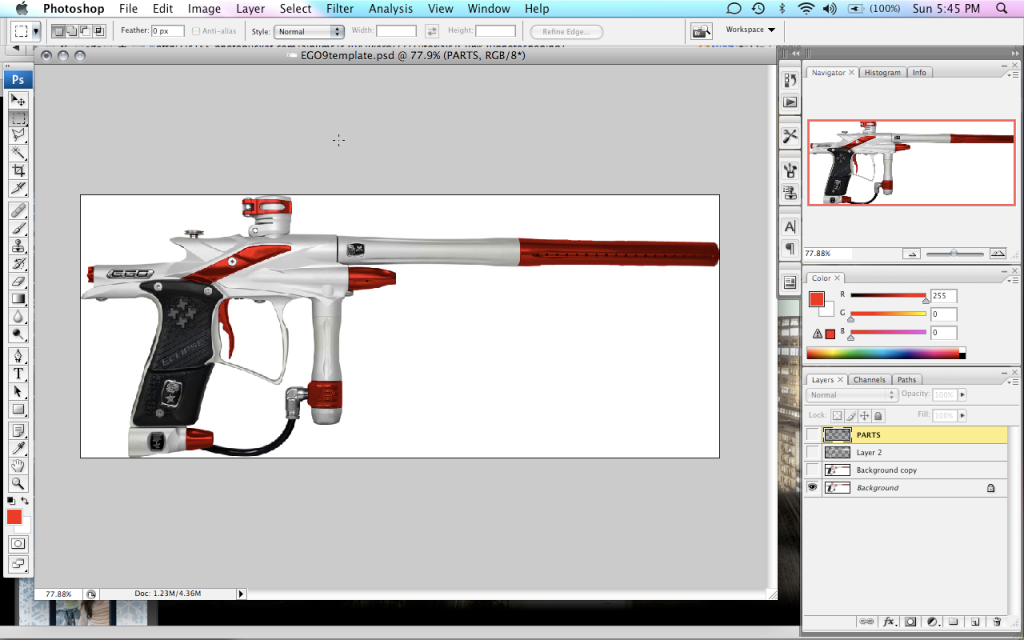Select the Lasso tool

(x=18, y=135)
